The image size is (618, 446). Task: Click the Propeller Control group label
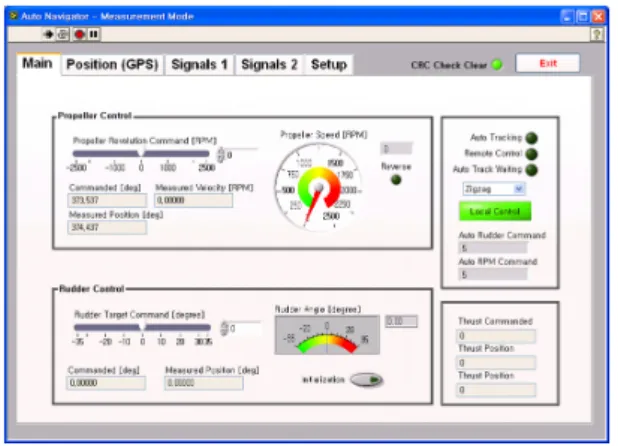pyautogui.click(x=95, y=115)
